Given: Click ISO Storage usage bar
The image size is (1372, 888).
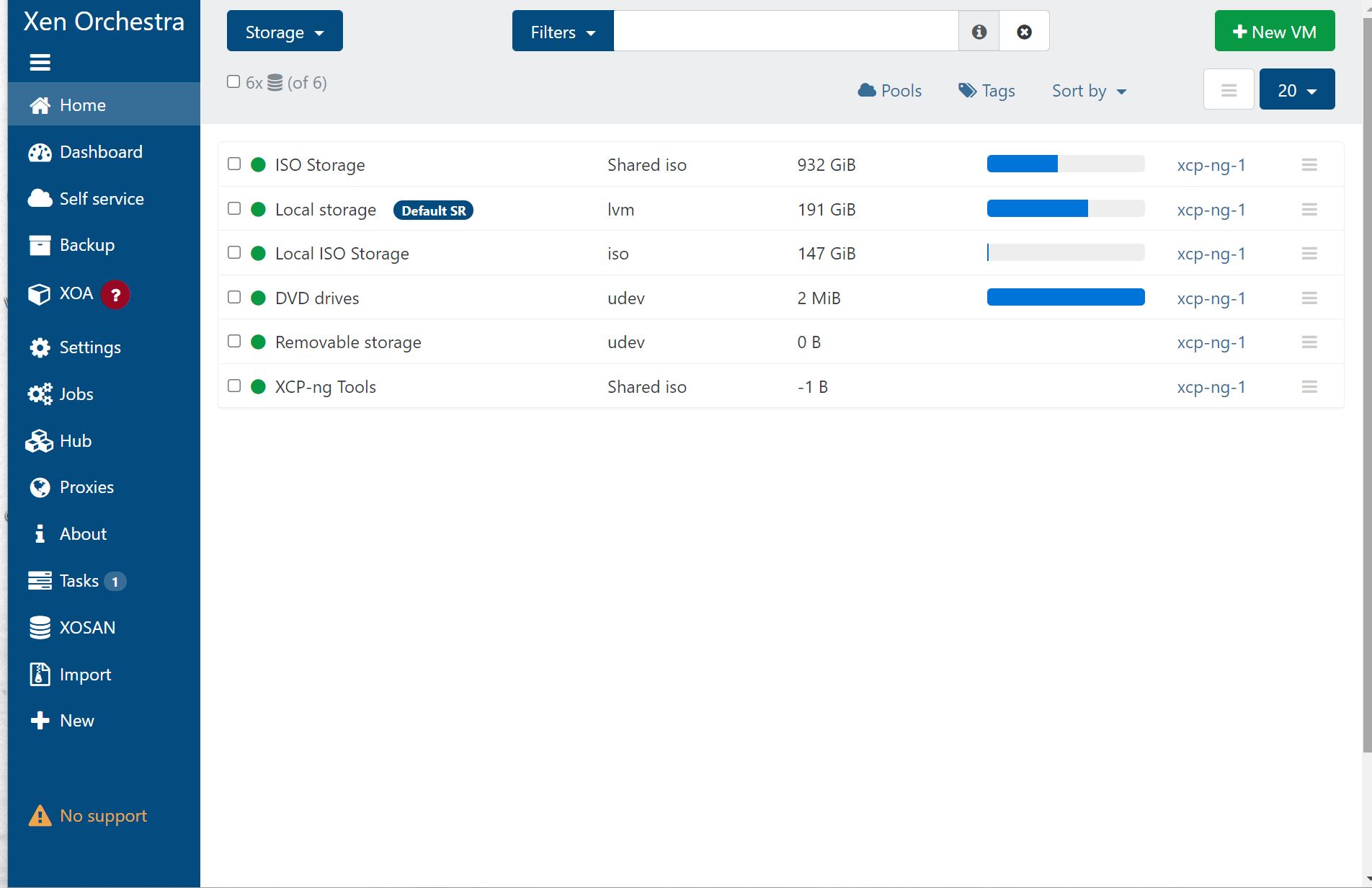Looking at the screenshot, I should pos(1066,164).
